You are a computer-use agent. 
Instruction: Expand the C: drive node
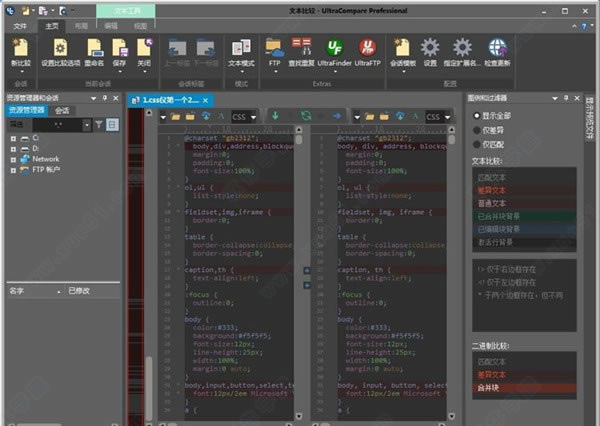click(13, 139)
